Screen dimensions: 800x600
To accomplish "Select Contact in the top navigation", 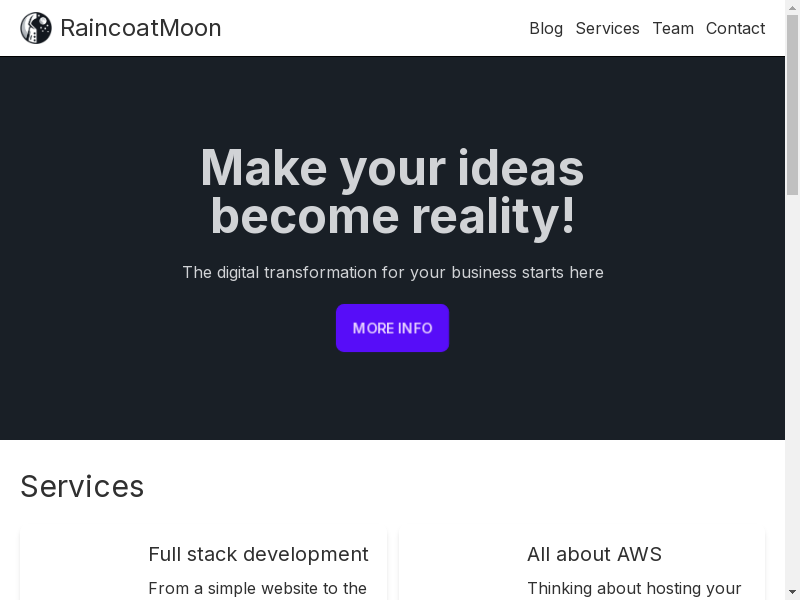I will 735,28.
